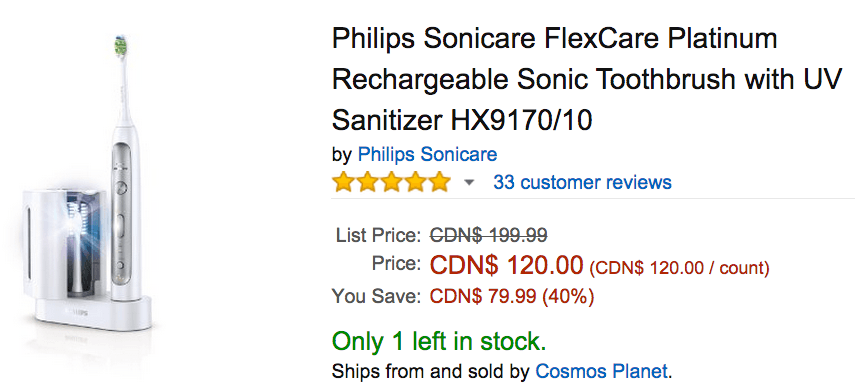This screenshot has height=392, width=855.
Task: Click the green brush head in photo
Action: [121, 46]
